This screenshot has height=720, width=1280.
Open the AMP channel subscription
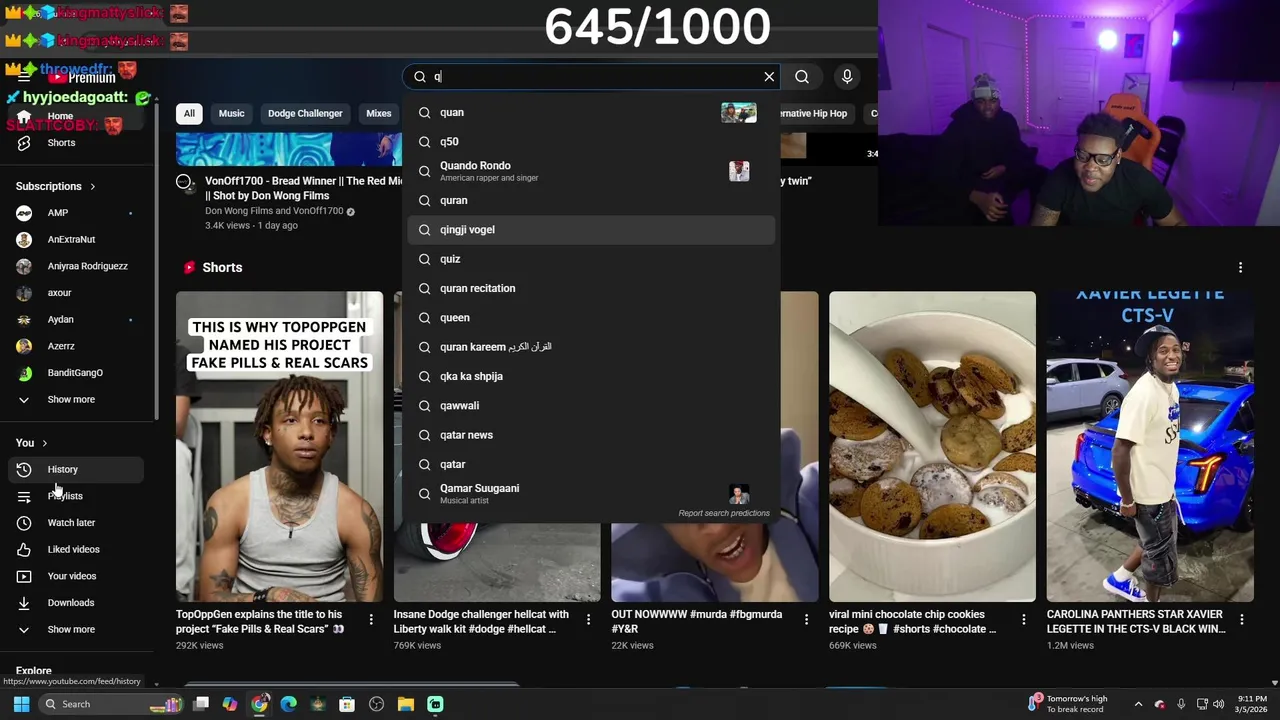click(76, 213)
